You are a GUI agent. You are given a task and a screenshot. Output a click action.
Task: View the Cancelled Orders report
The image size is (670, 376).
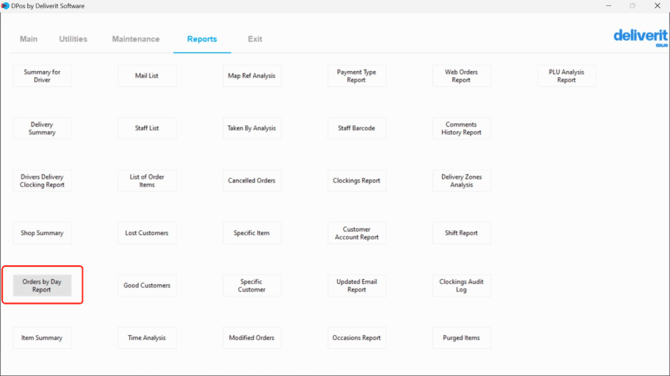coord(252,181)
